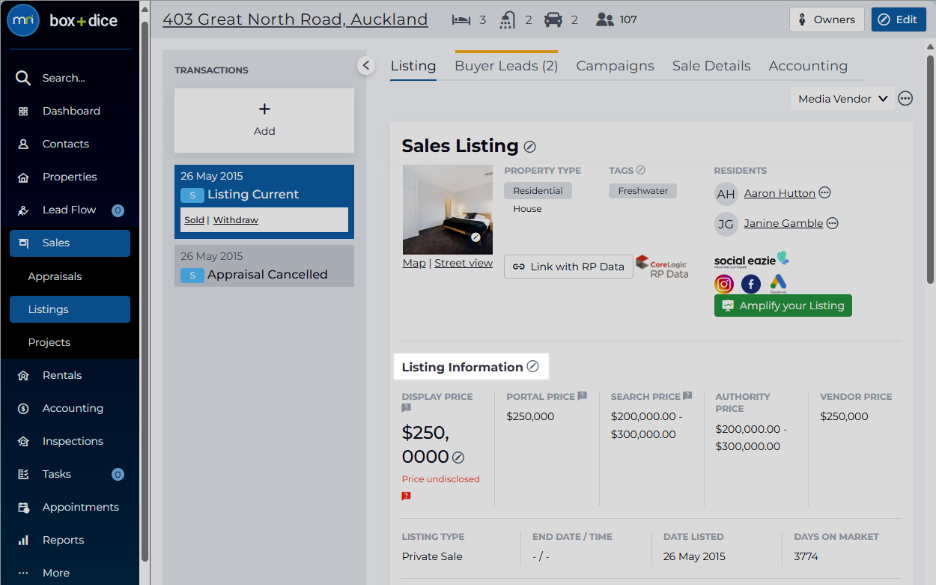The width and height of the screenshot is (936, 585).
Task: Open the Media Vendor dropdown
Action: [x=843, y=99]
